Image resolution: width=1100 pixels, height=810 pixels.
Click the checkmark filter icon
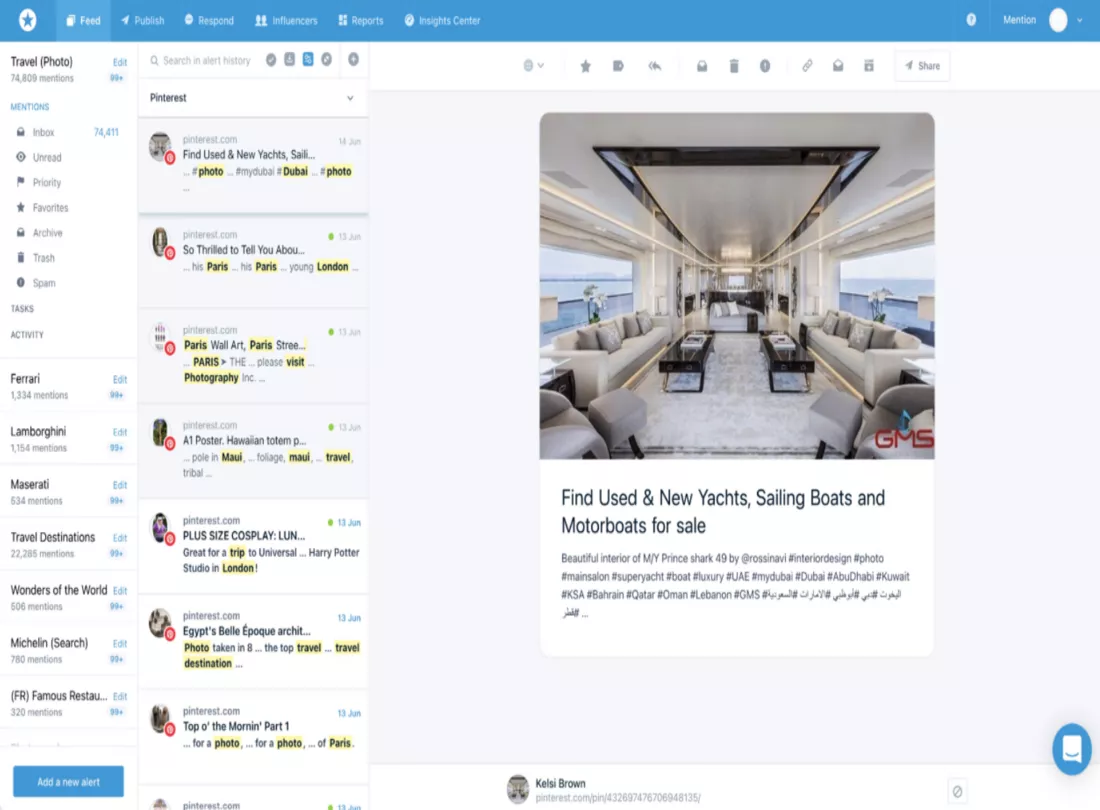point(271,60)
